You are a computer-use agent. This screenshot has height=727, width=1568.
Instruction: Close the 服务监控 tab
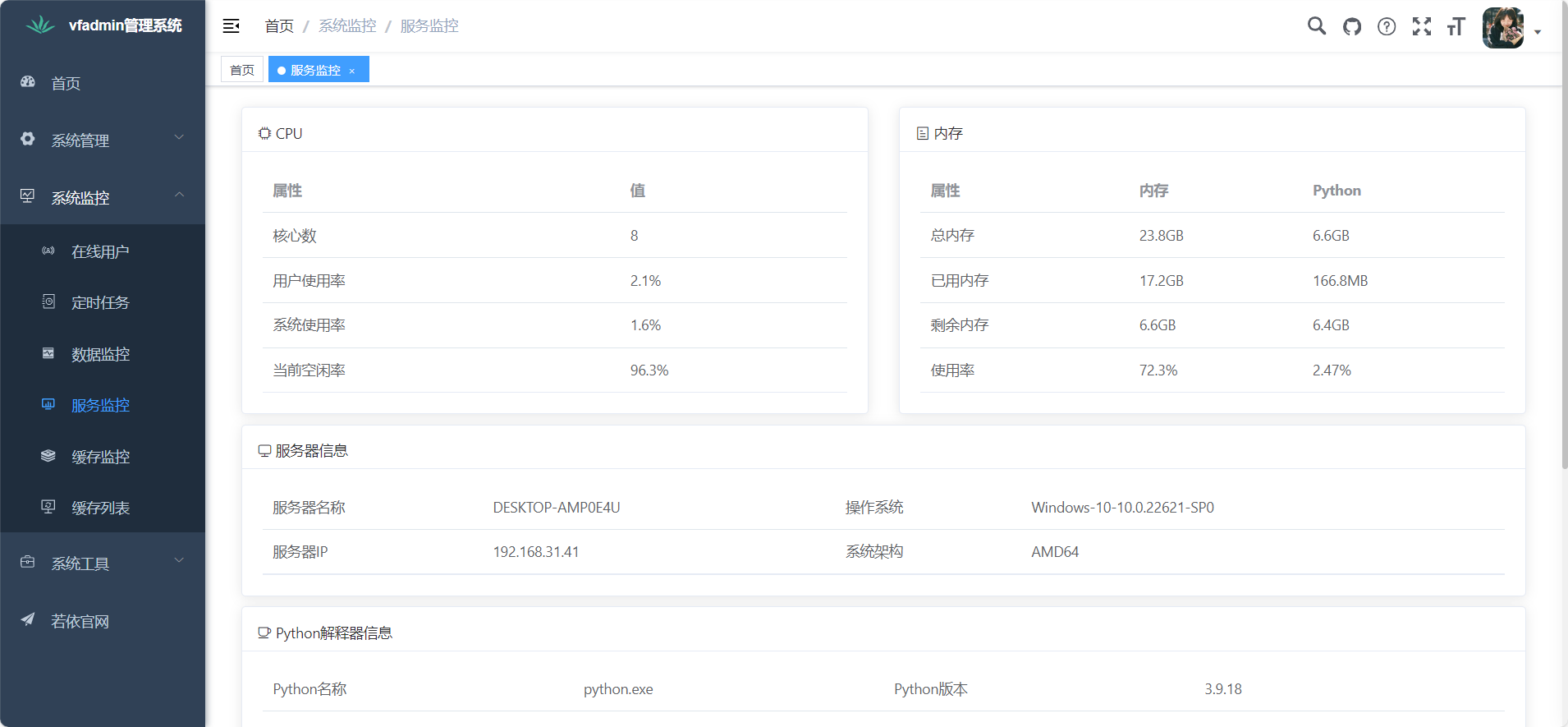pos(352,71)
